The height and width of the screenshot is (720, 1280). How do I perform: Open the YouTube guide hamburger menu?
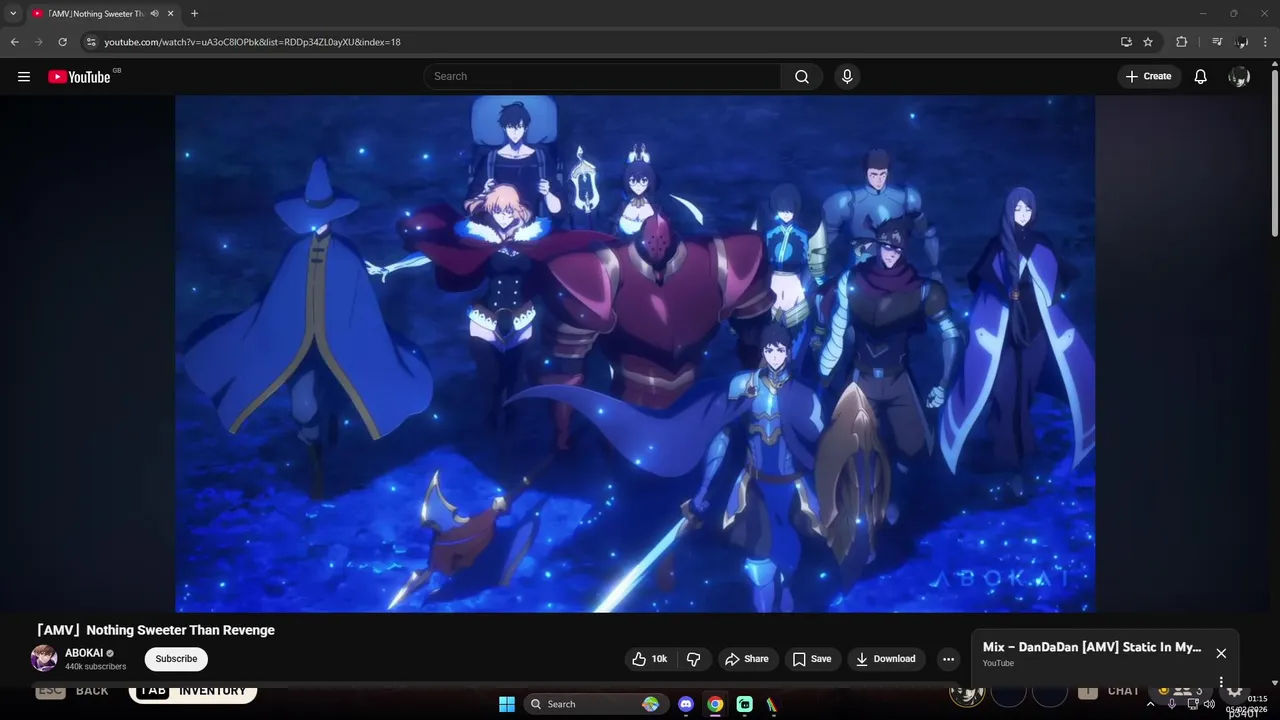pyautogui.click(x=24, y=76)
